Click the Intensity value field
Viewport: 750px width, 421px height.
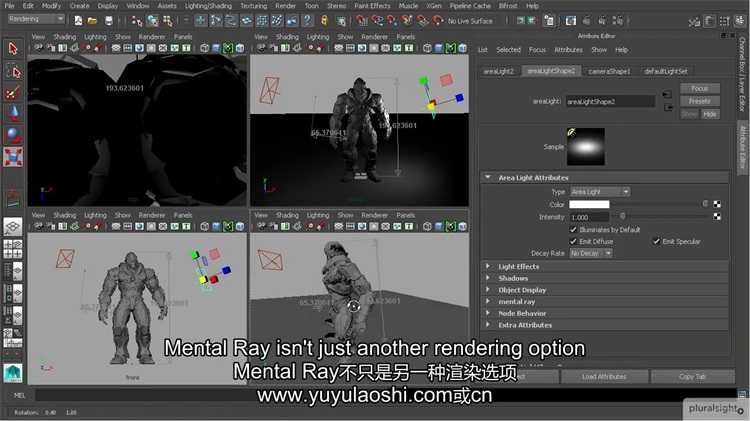click(x=589, y=217)
